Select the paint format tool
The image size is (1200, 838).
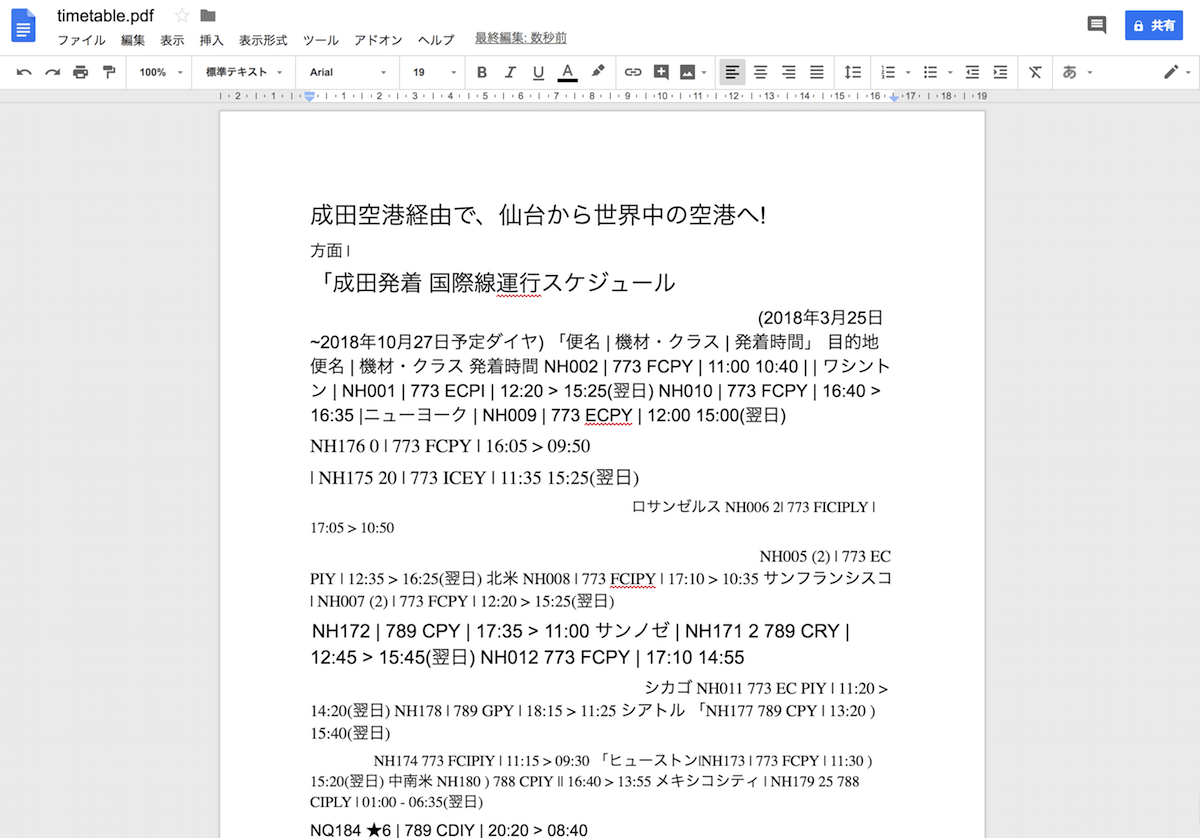pyautogui.click(x=108, y=72)
